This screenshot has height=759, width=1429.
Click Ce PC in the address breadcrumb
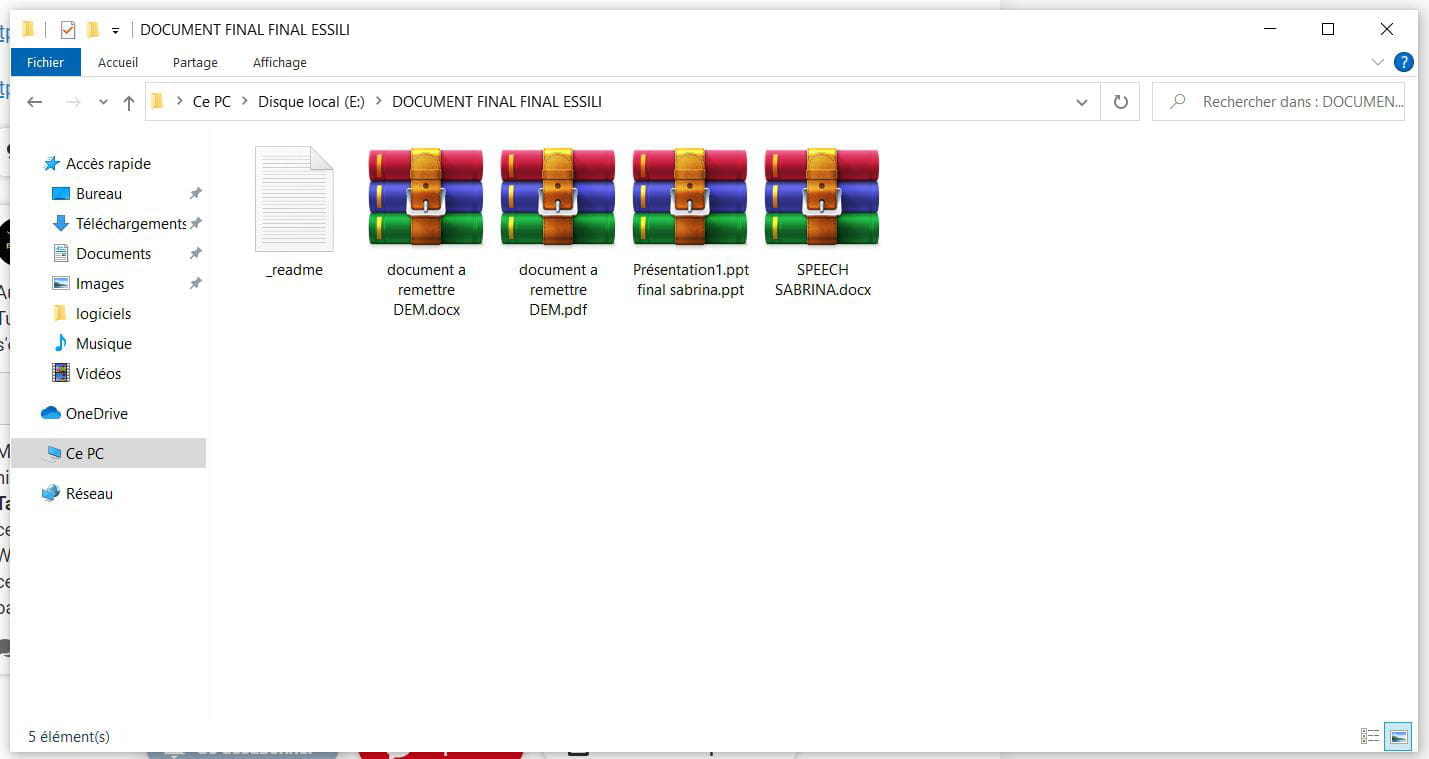(x=211, y=102)
